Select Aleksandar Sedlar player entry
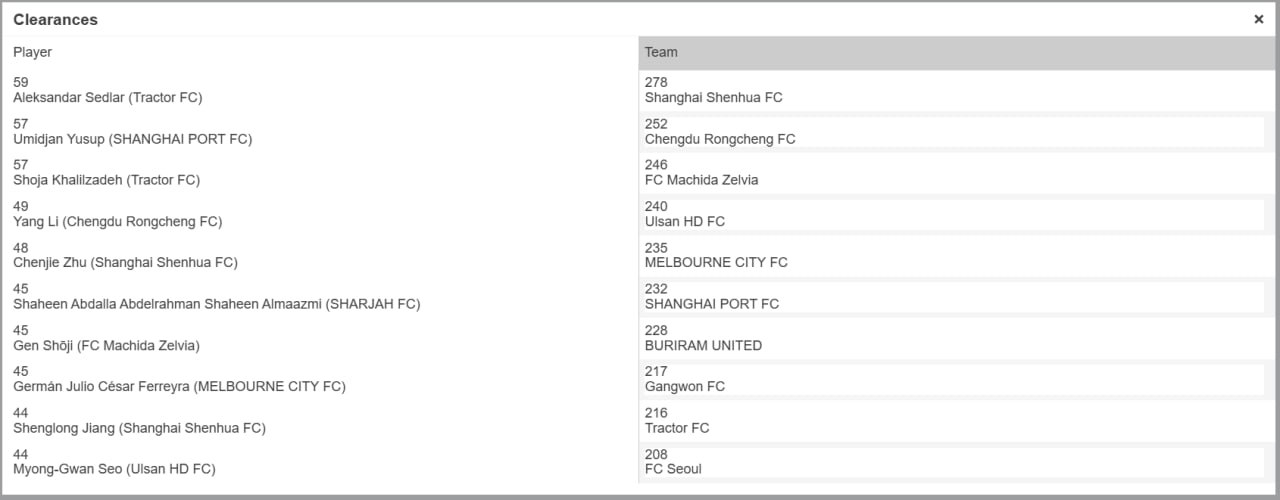 (x=321, y=90)
